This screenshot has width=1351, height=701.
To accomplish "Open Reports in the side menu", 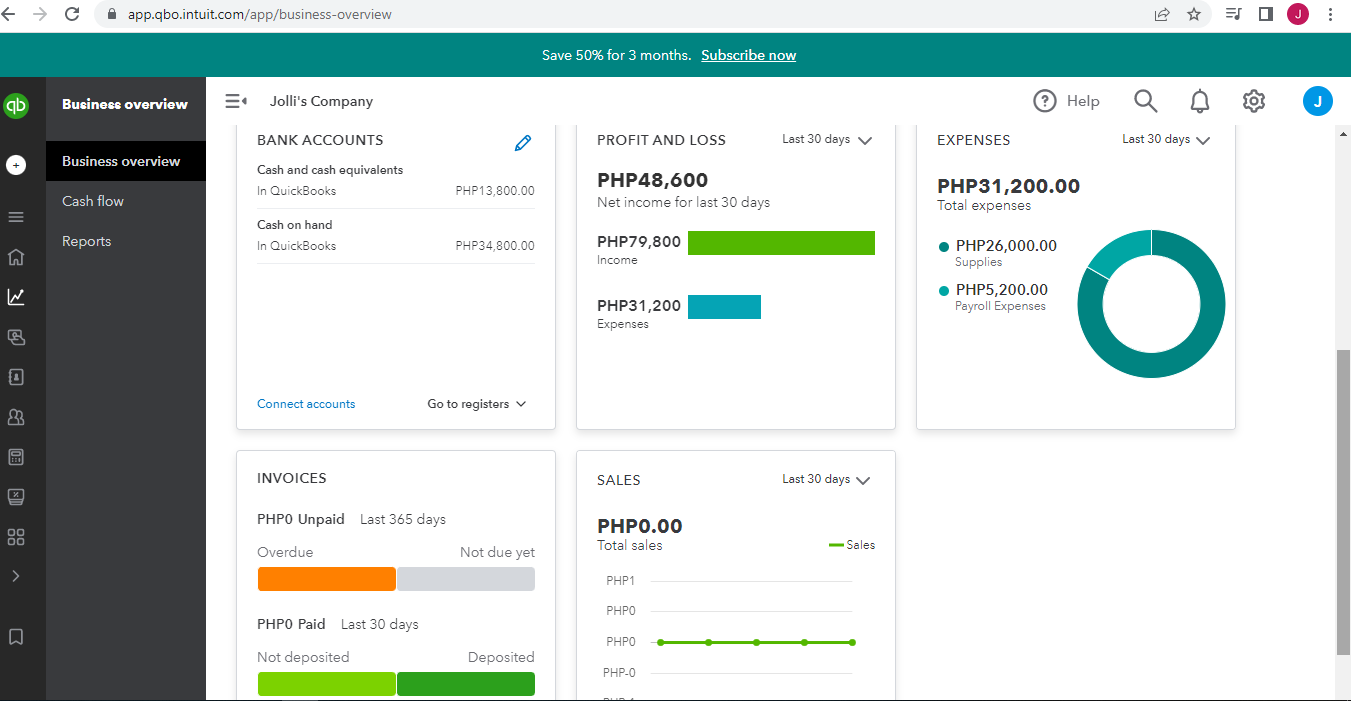I will click(87, 241).
